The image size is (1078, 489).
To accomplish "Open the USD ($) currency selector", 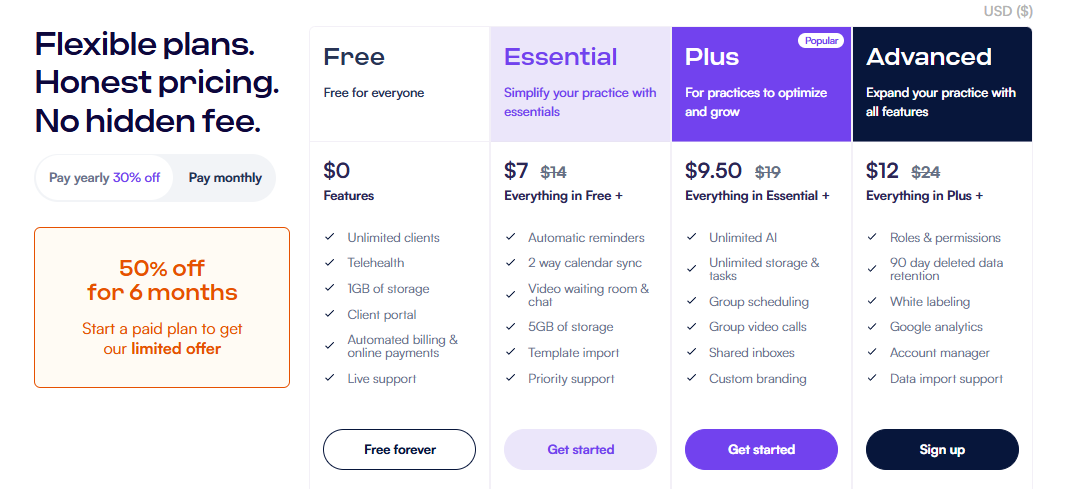I will point(1008,11).
